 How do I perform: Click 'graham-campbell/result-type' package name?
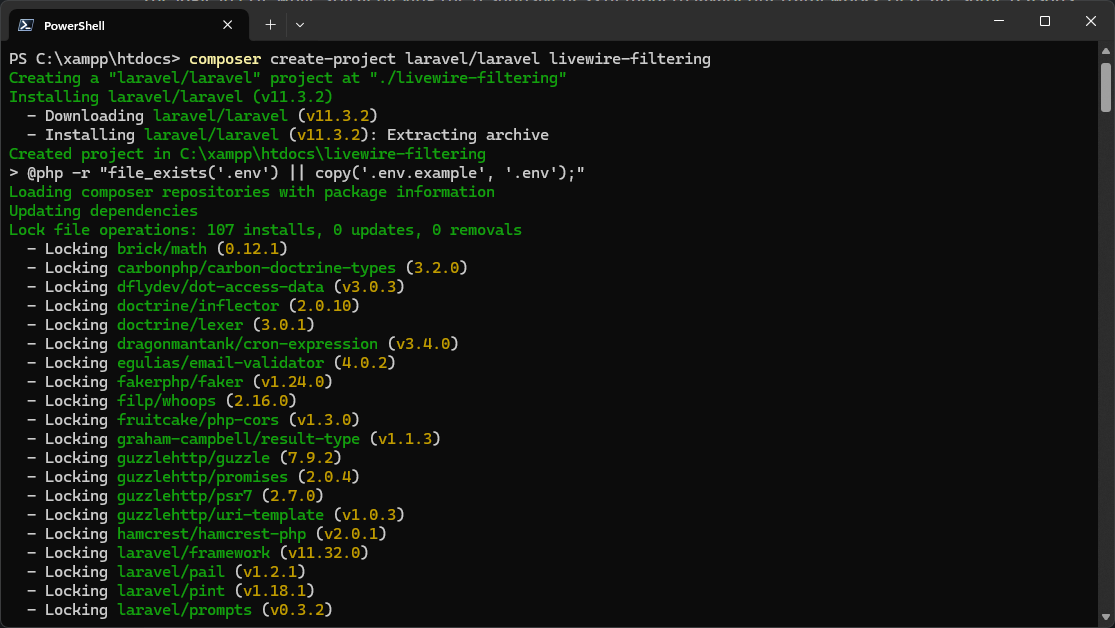click(x=239, y=440)
